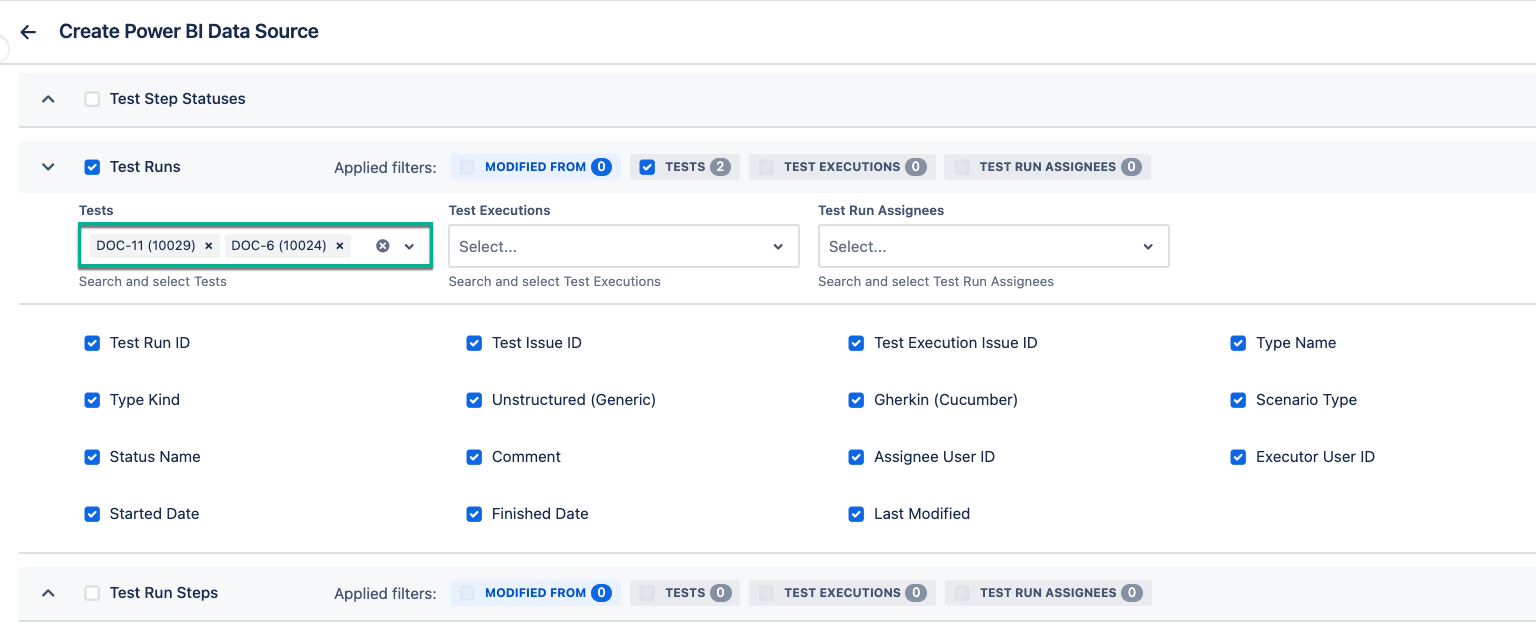Collapse the Test Runs section
The image size is (1536, 632).
48,166
